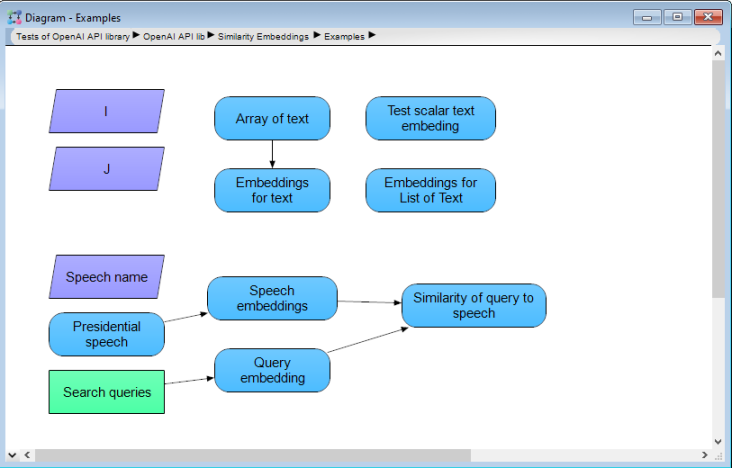Select the Array of text node
Screen dimensions: 732x468
click(x=272, y=118)
